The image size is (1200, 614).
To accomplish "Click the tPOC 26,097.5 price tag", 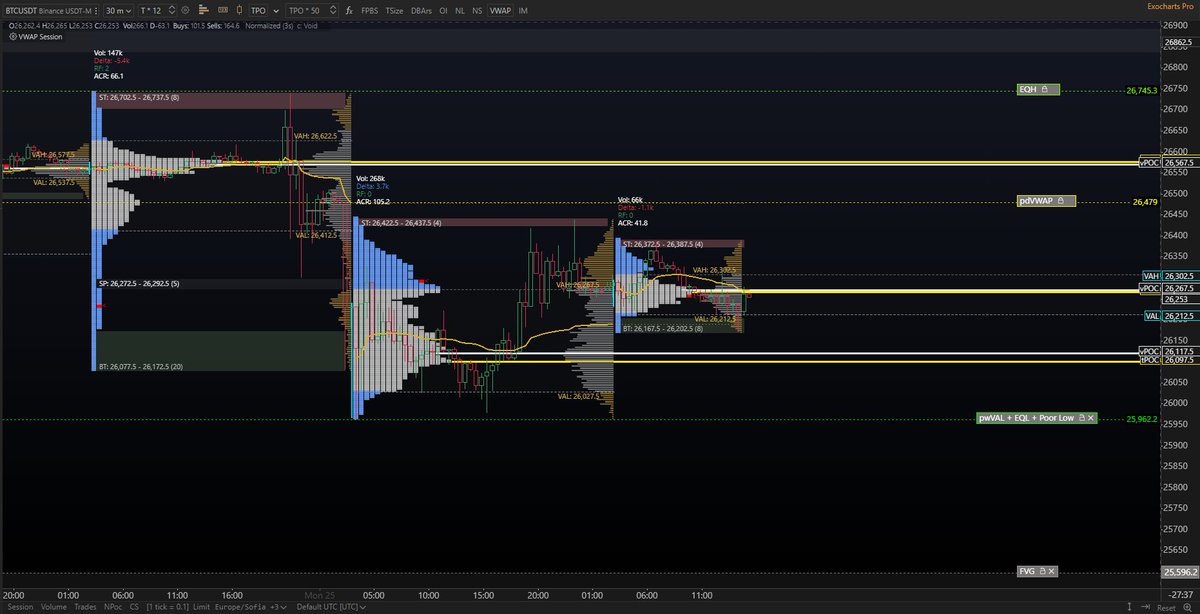I will [1169, 361].
